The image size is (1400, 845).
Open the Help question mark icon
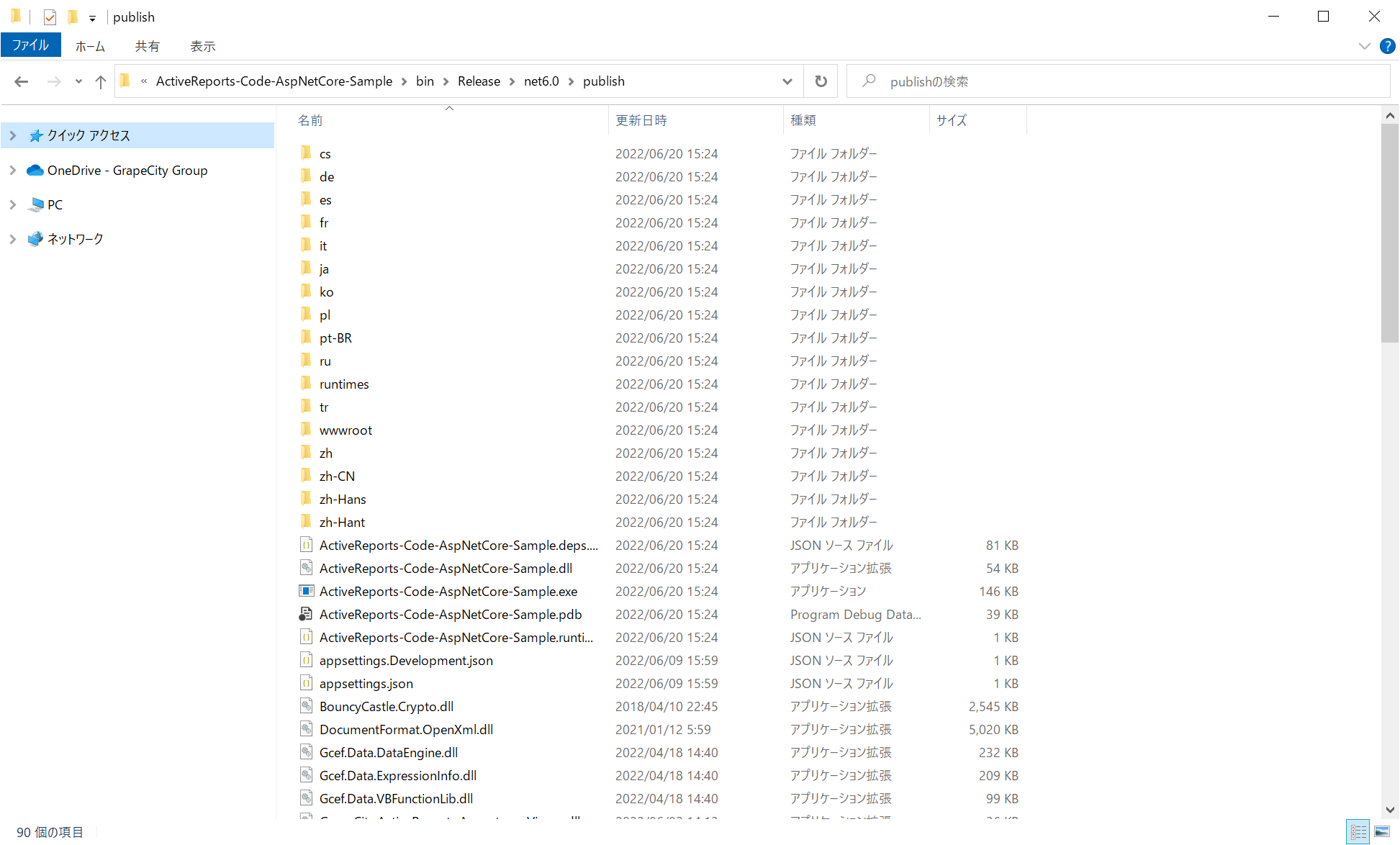pyautogui.click(x=1387, y=46)
